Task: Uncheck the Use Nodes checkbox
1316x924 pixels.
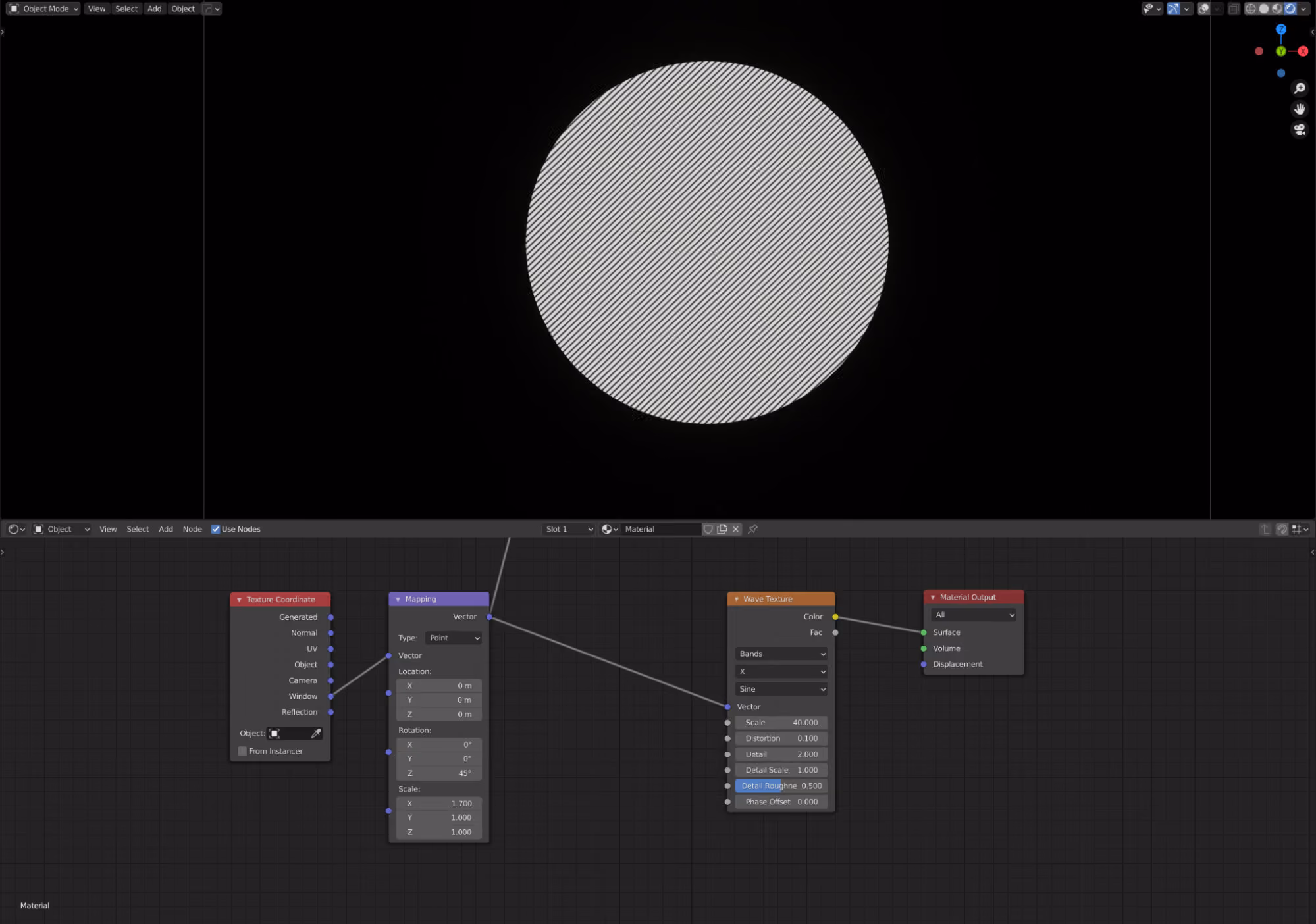Action: click(215, 529)
